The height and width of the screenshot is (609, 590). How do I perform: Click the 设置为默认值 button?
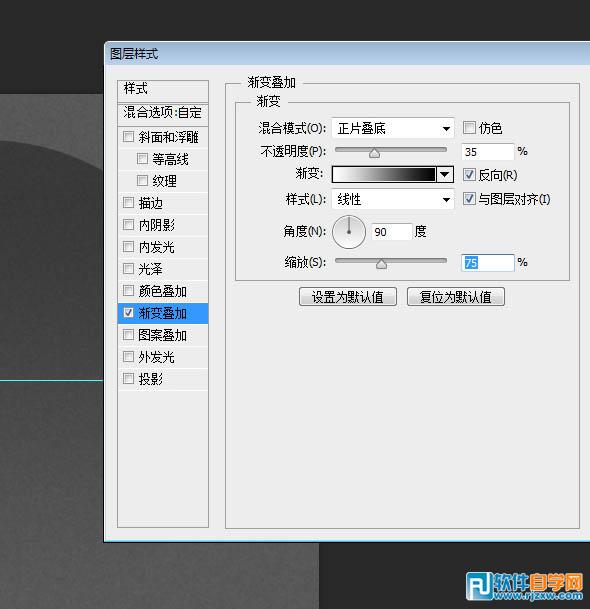tap(348, 297)
